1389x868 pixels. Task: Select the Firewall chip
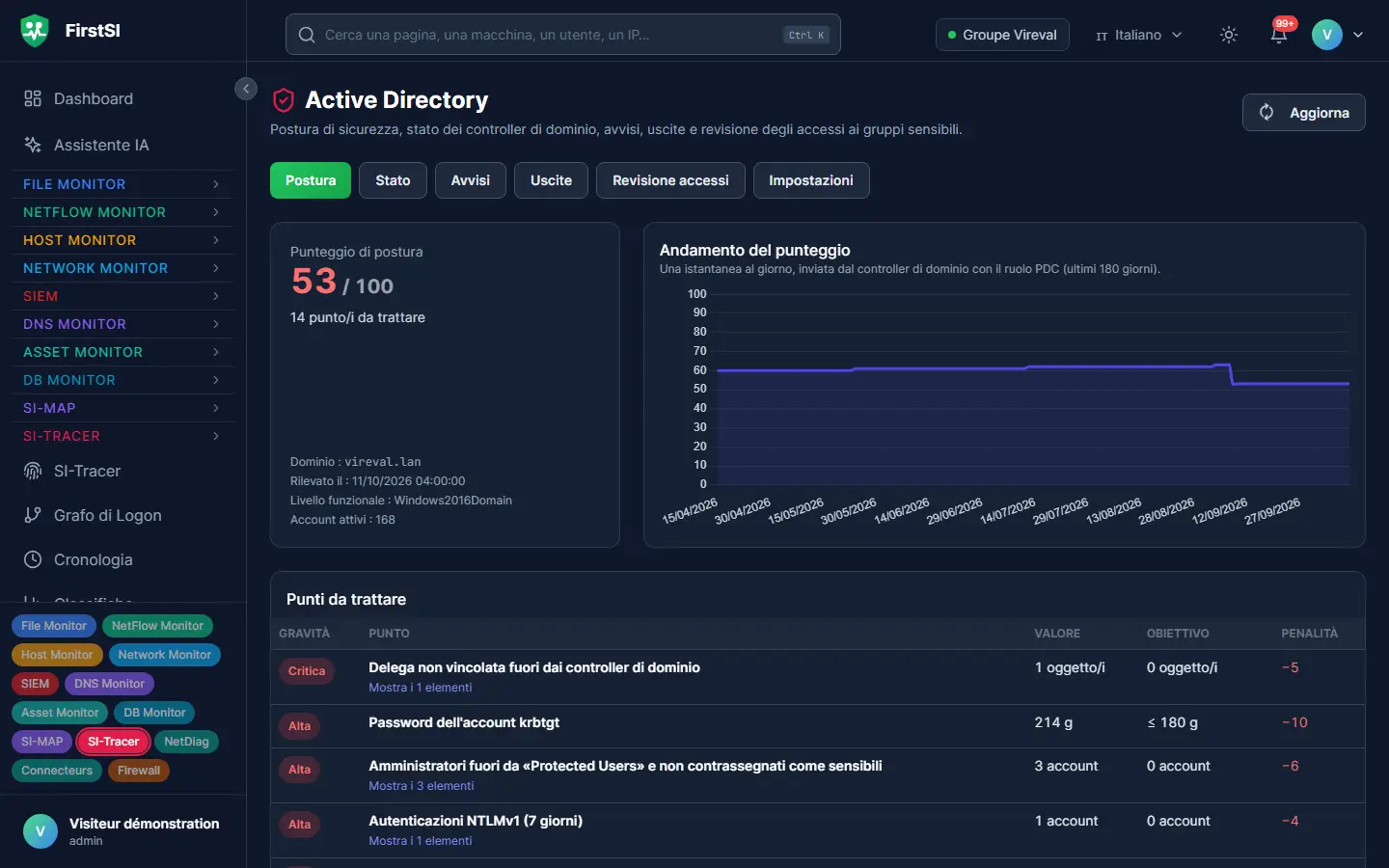pyautogui.click(x=139, y=771)
